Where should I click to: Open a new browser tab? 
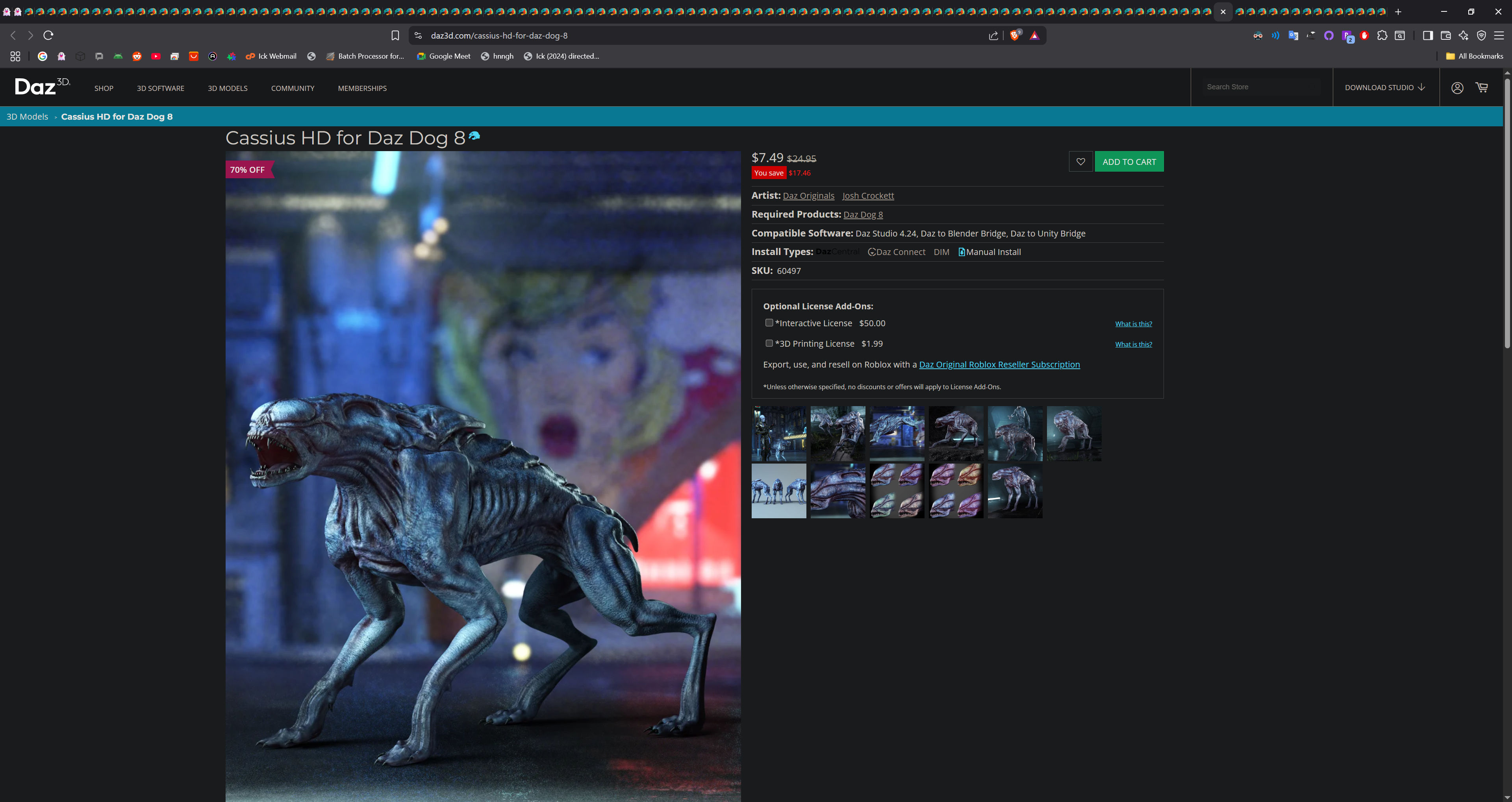[1397, 12]
